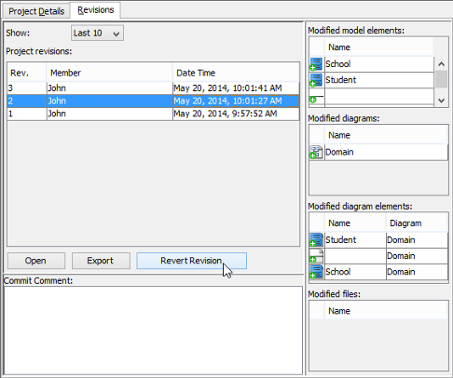
Task: Select revision 1 row dated 9:57:52 AM
Action: [x=153, y=114]
